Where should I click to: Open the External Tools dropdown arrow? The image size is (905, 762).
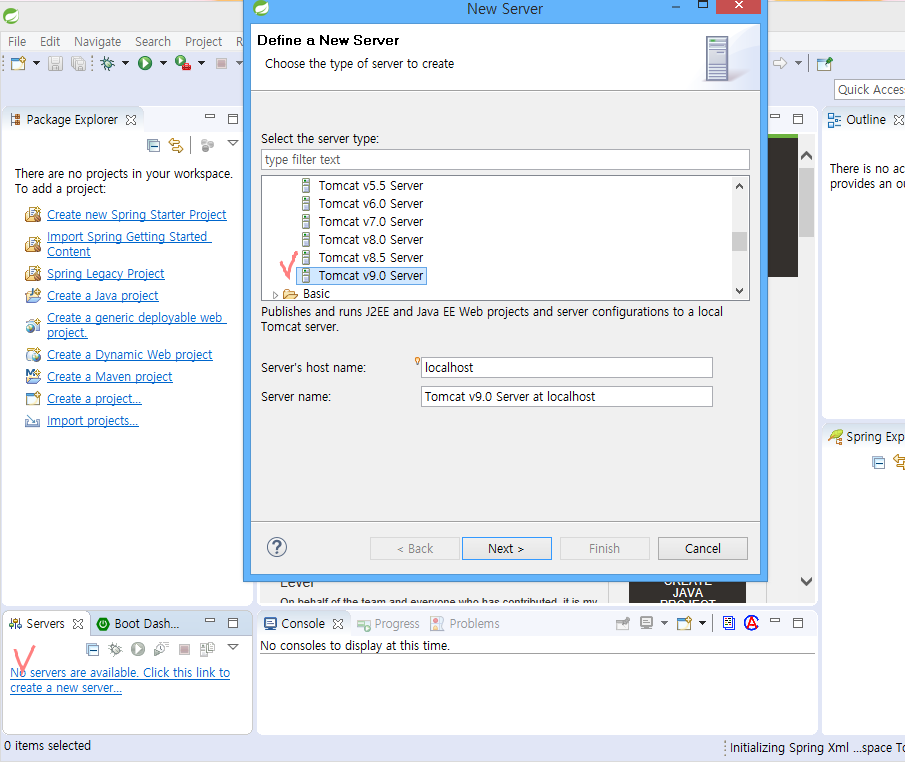(x=201, y=63)
